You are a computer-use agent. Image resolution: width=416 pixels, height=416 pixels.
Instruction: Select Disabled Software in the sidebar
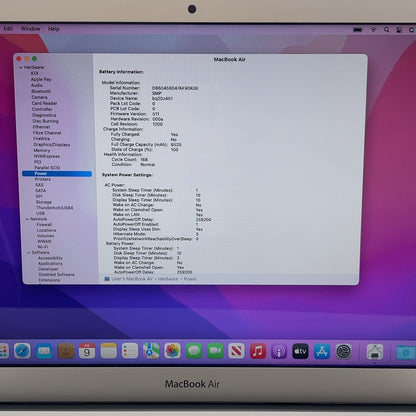click(56, 275)
